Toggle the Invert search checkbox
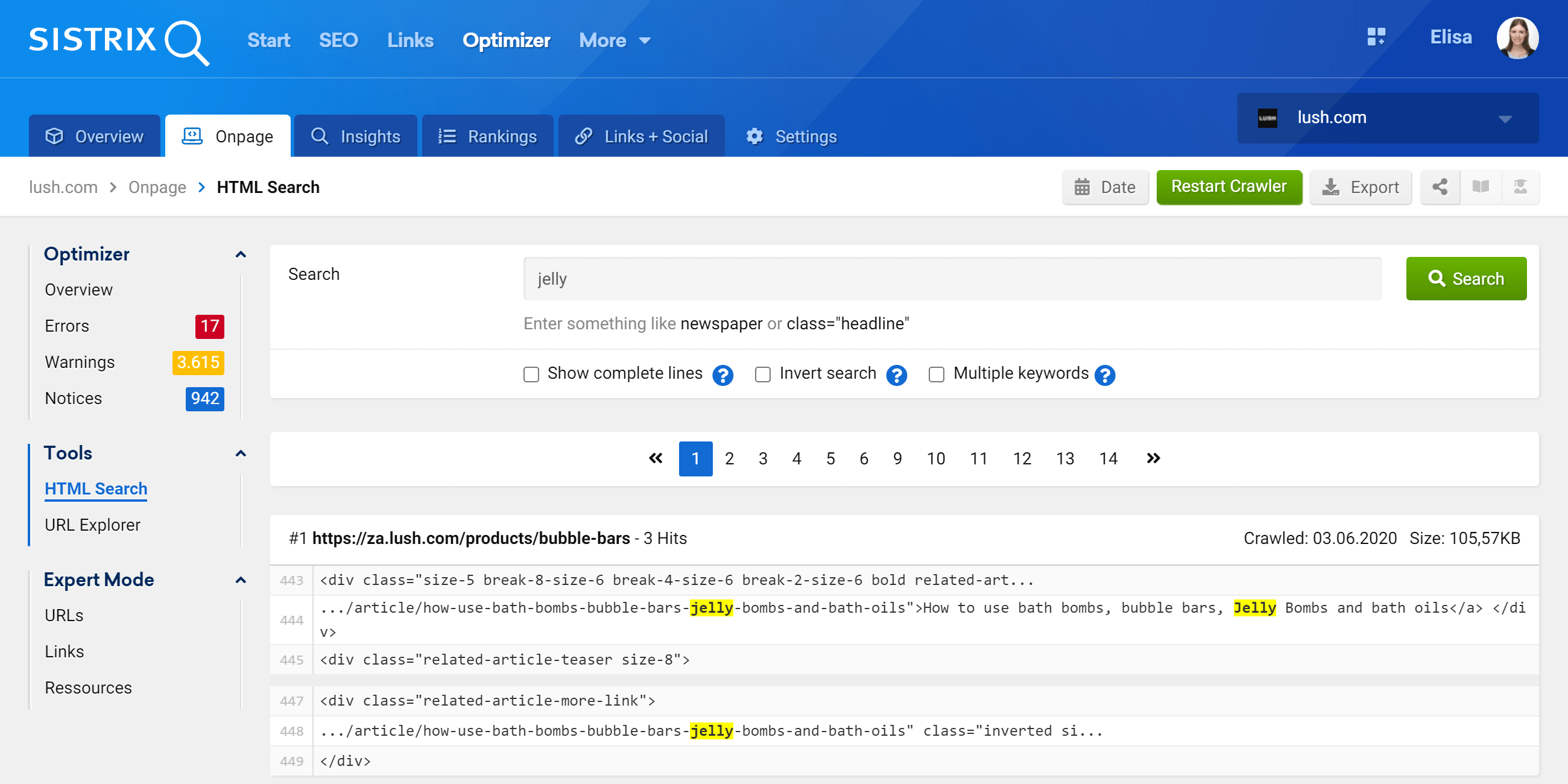The width and height of the screenshot is (1568, 784). click(x=762, y=375)
